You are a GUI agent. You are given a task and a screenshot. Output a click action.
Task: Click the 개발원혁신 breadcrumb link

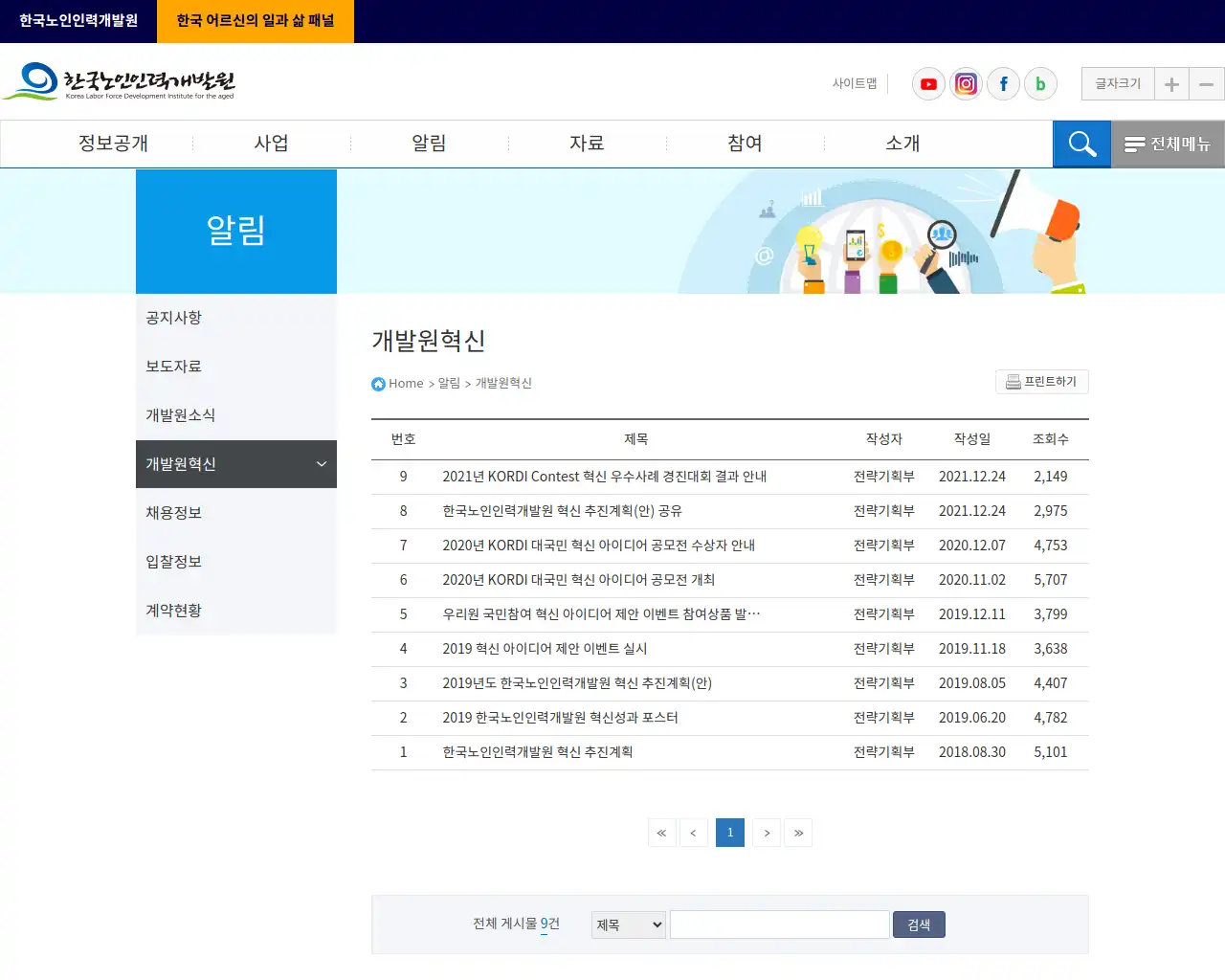coord(503,383)
